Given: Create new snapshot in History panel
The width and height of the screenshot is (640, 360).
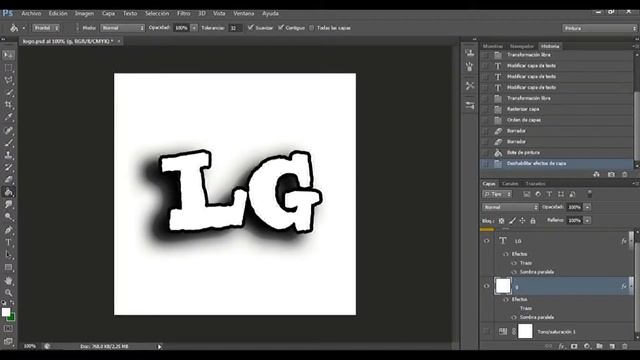Looking at the screenshot, I should [x=611, y=174].
